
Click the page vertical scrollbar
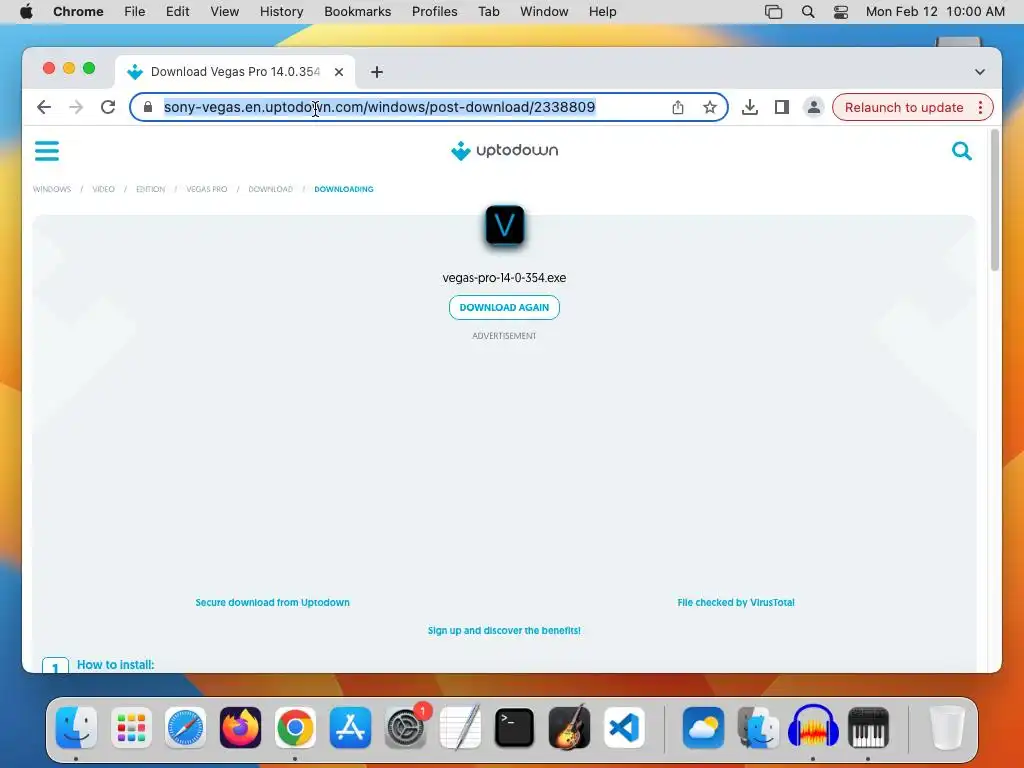point(995,200)
